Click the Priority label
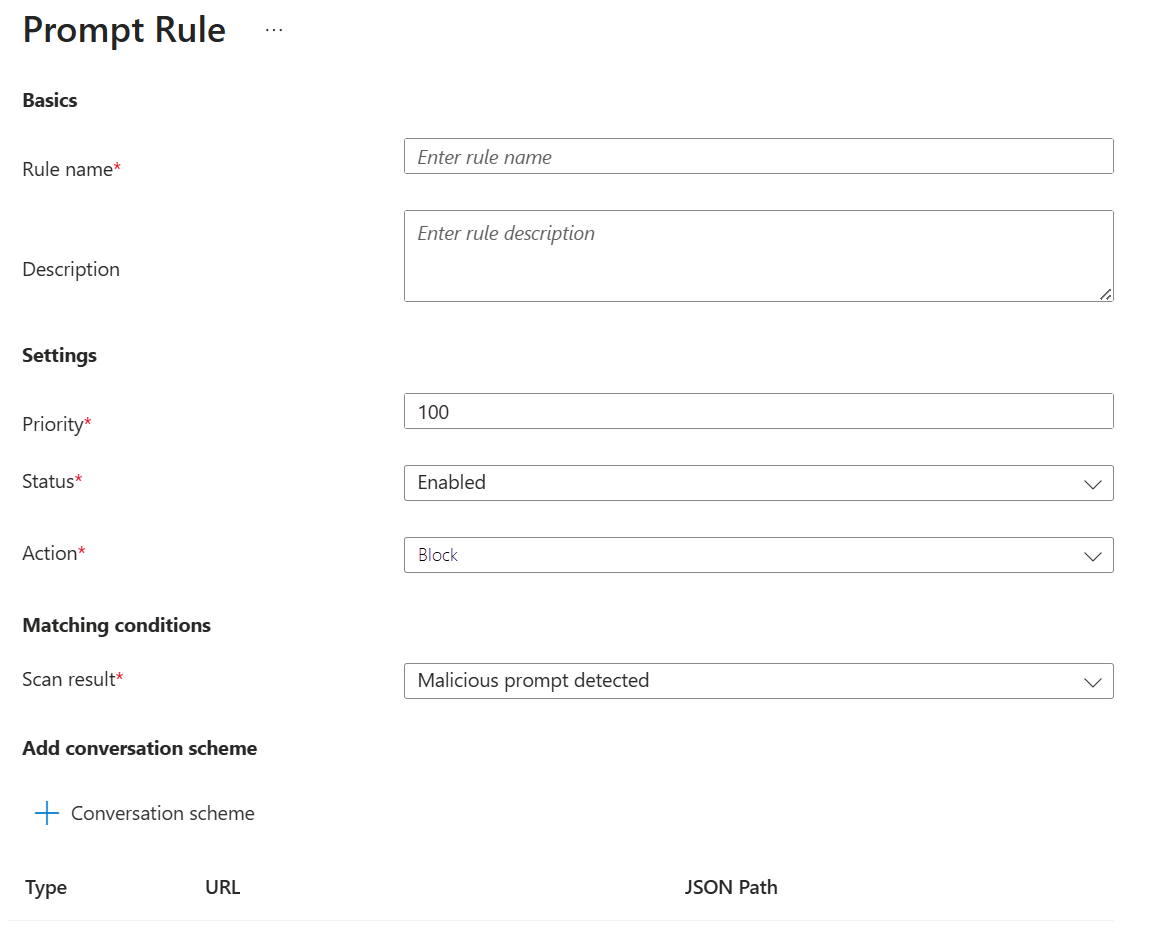This screenshot has height=941, width=1153. click(53, 425)
